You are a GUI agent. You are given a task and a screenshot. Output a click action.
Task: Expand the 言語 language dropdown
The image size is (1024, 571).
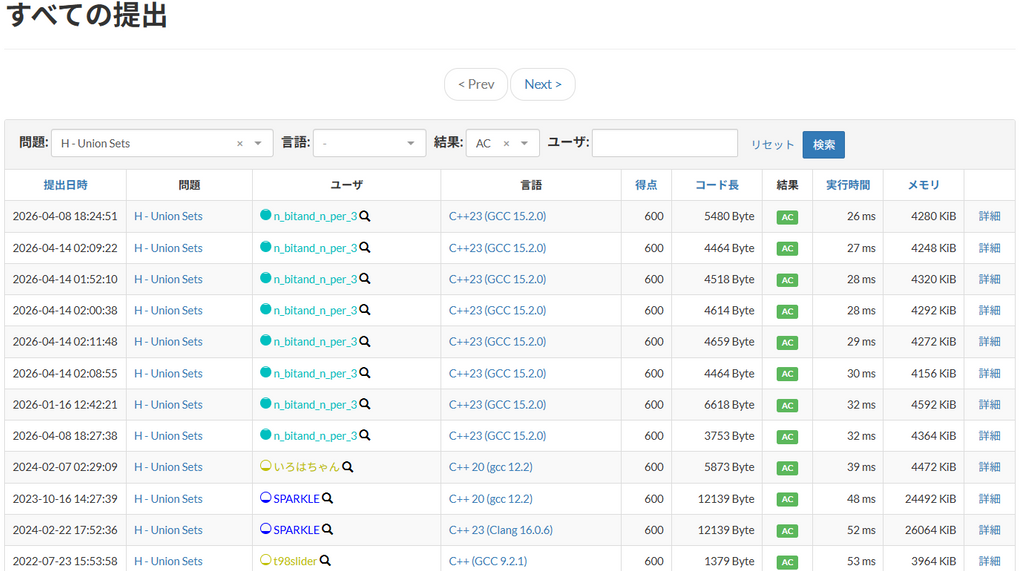(x=410, y=144)
